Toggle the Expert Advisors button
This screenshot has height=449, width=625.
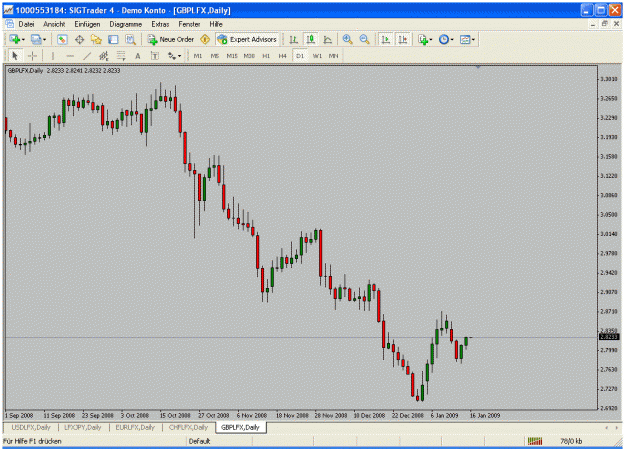click(247, 39)
